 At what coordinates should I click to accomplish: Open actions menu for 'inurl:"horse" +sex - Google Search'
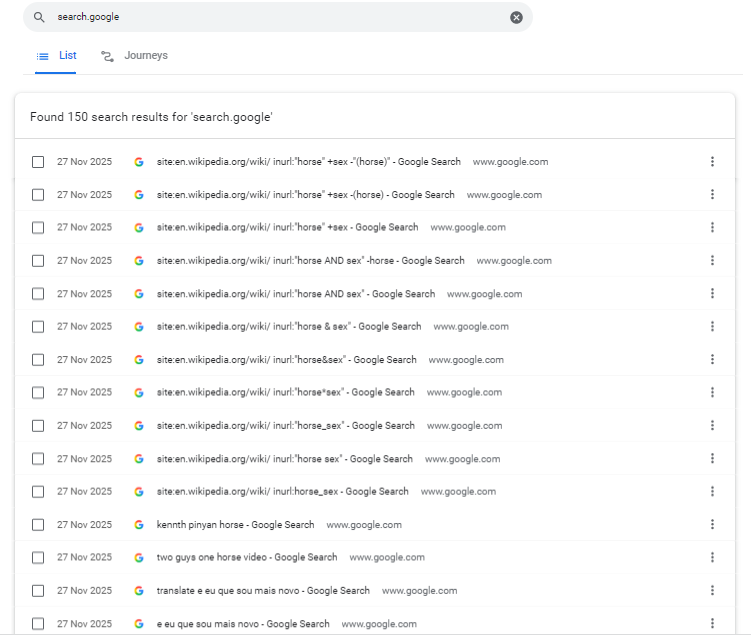coord(712,227)
